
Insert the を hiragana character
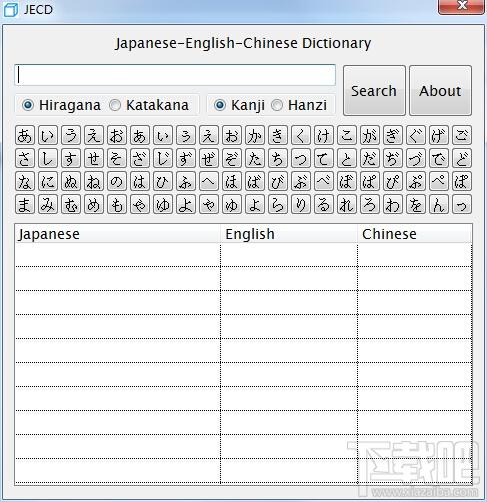[416, 204]
